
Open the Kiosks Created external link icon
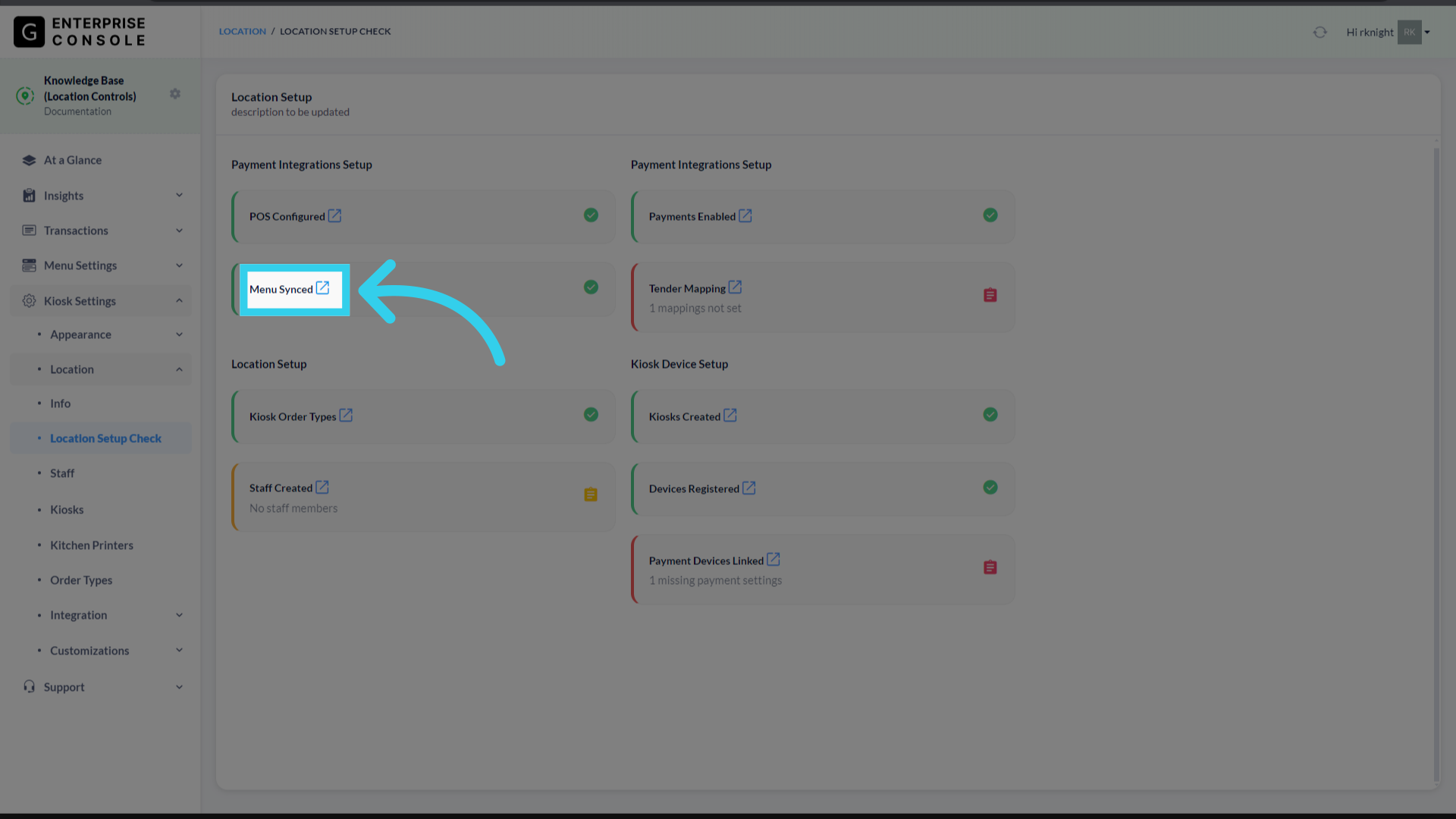[730, 416]
